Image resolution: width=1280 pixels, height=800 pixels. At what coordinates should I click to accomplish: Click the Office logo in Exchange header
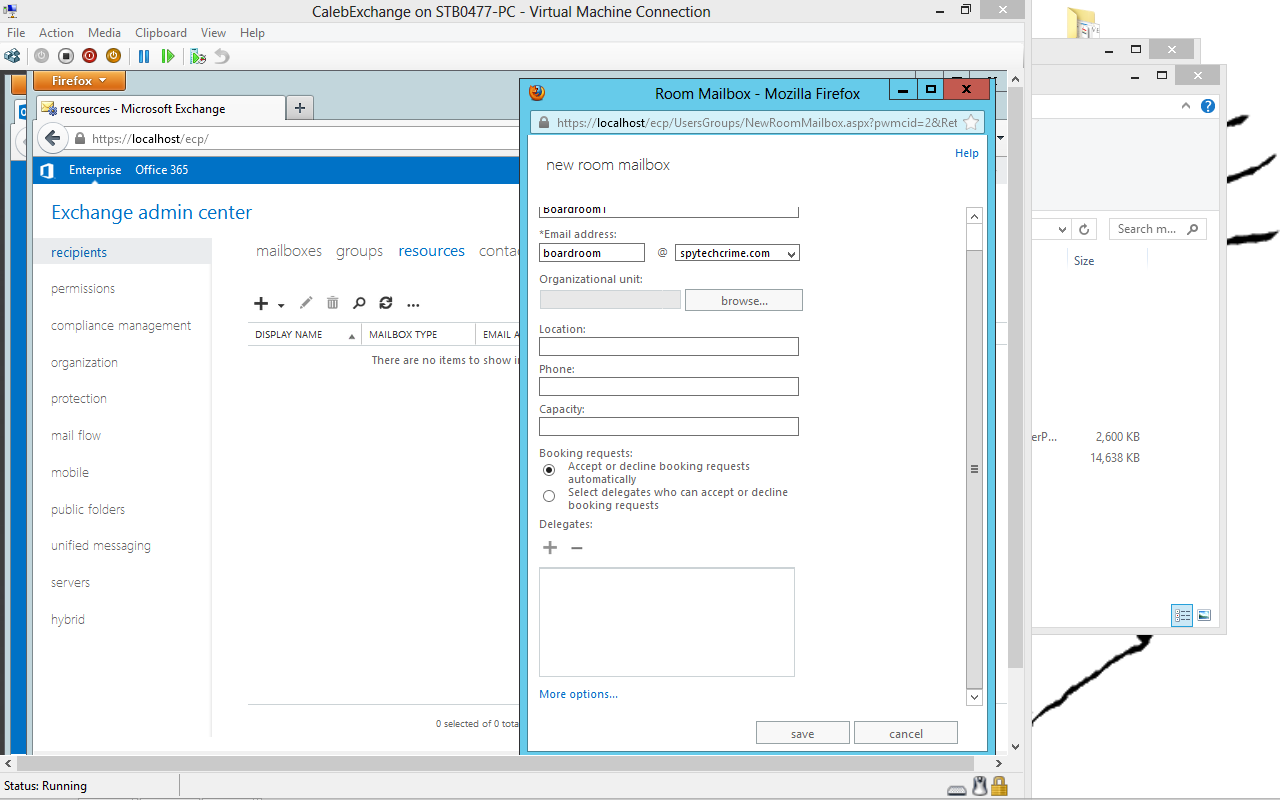(x=46, y=170)
